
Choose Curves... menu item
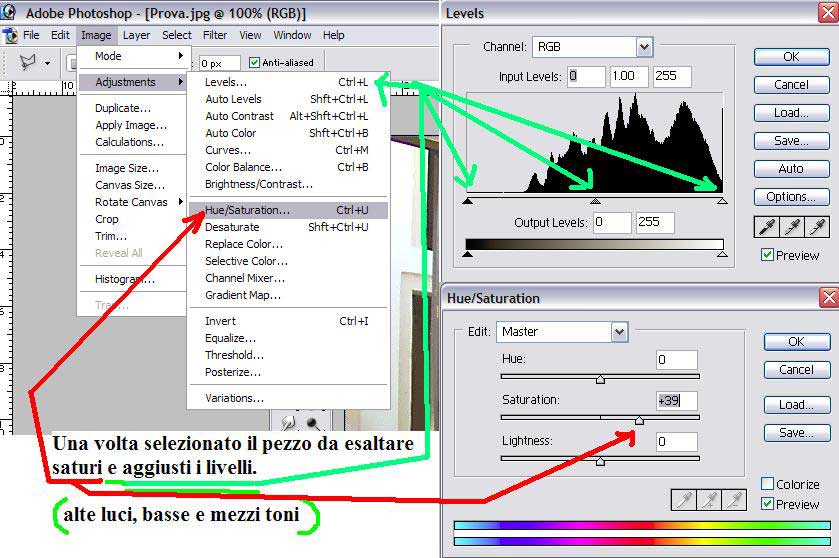pos(288,150)
